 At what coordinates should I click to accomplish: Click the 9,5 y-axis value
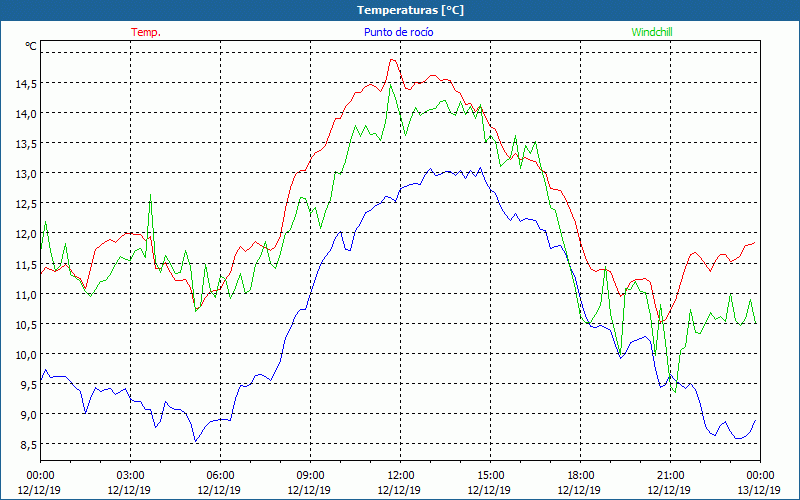pos(29,385)
